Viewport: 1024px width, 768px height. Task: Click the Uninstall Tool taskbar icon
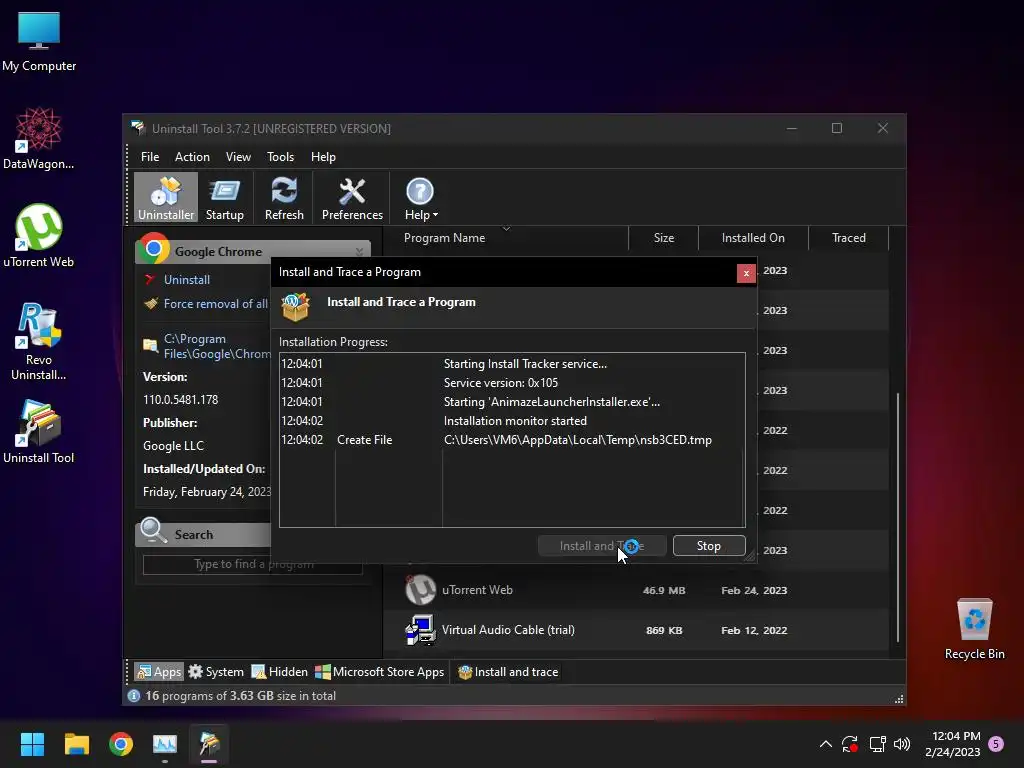(209, 744)
